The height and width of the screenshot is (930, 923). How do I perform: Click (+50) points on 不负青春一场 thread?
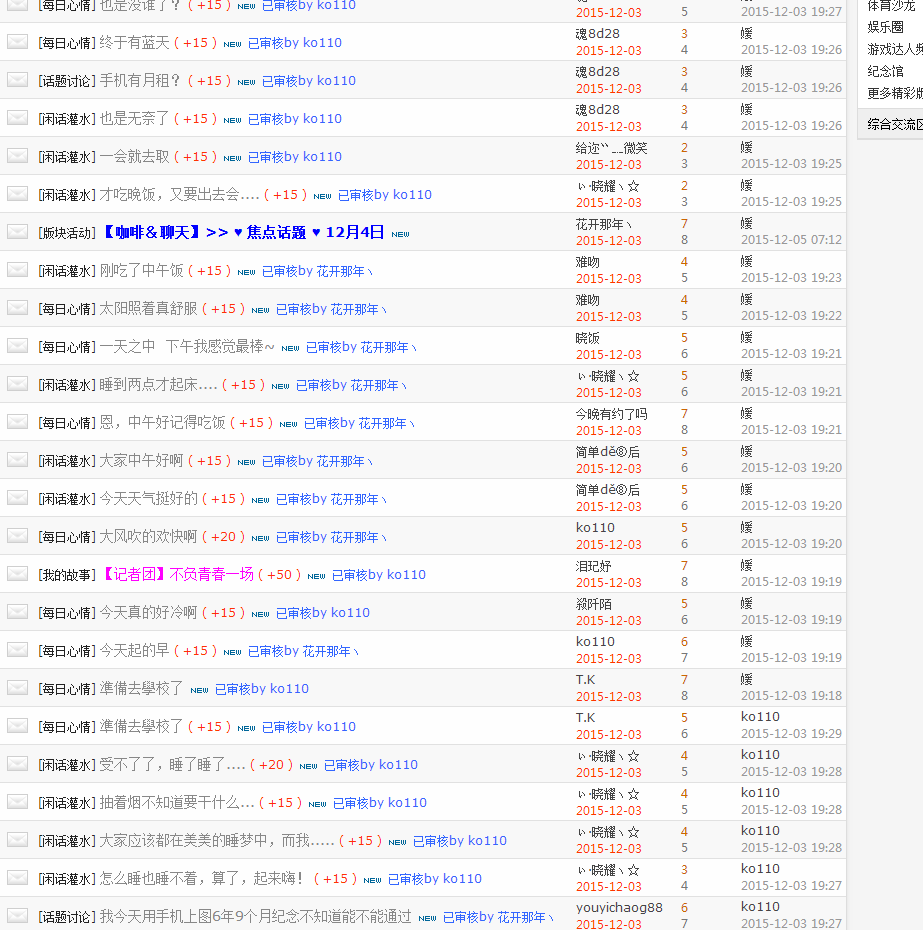point(280,575)
